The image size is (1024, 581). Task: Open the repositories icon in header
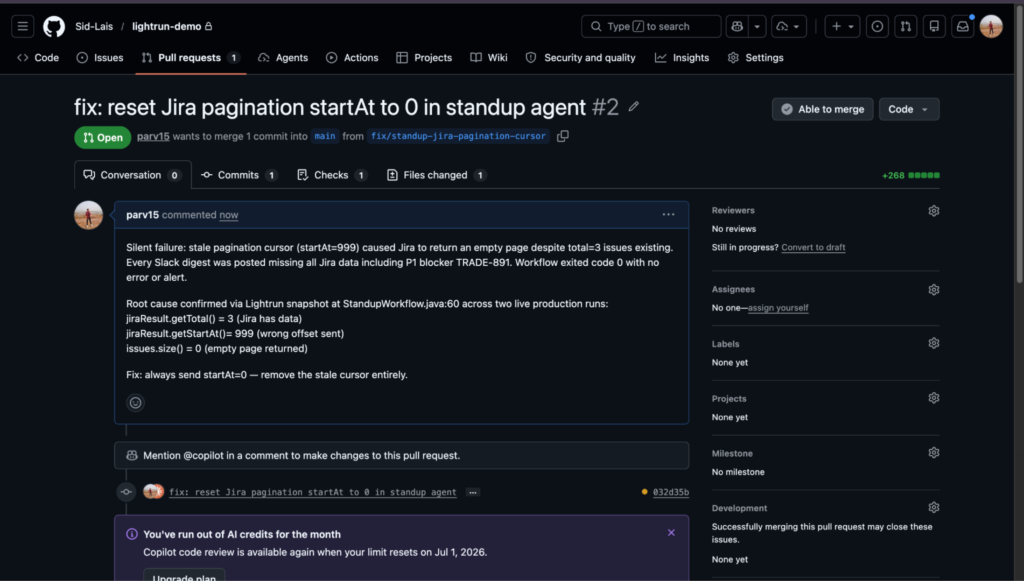pos(934,26)
